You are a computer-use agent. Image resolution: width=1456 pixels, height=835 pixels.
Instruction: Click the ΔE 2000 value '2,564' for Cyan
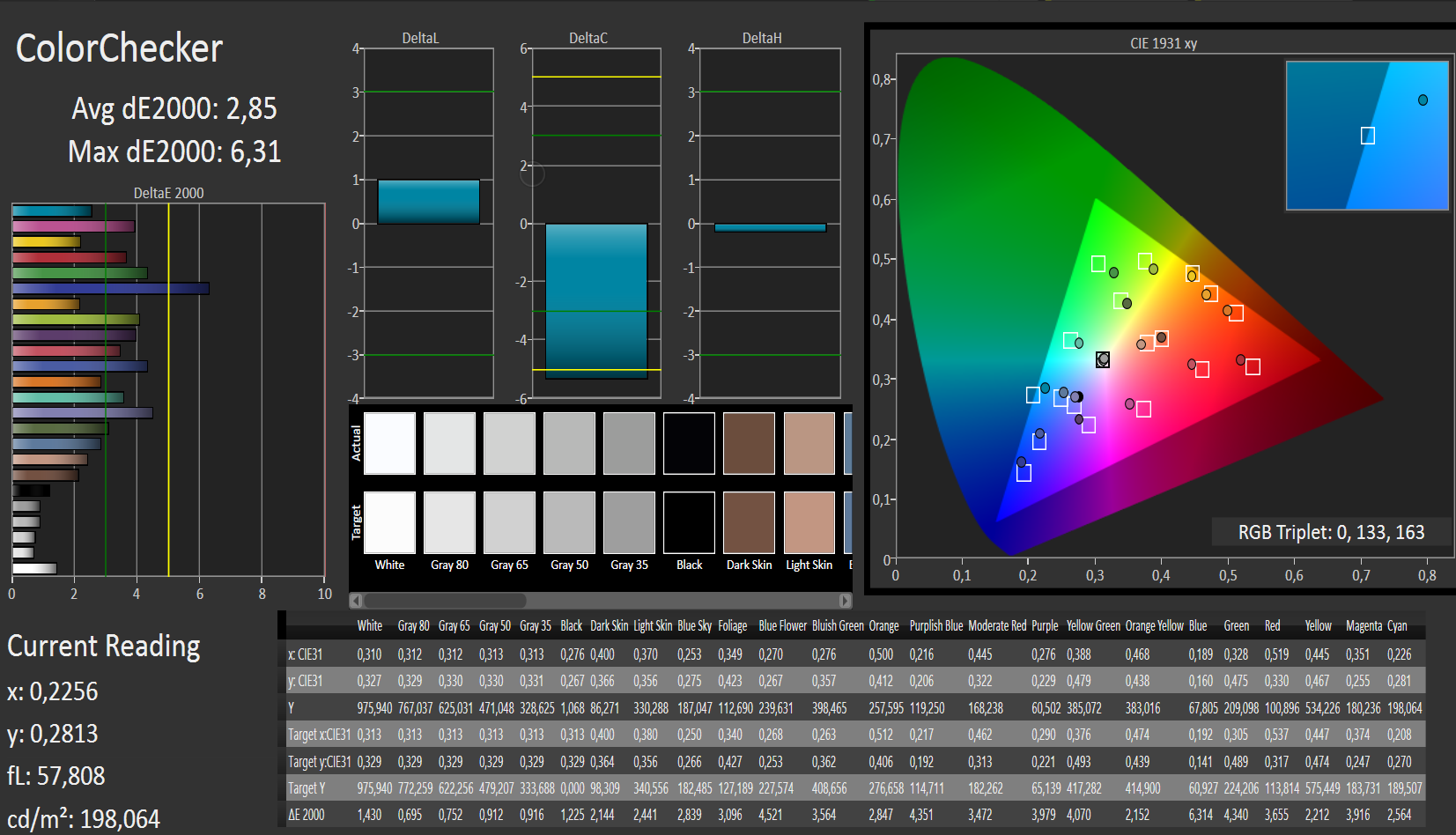pyautogui.click(x=1399, y=815)
